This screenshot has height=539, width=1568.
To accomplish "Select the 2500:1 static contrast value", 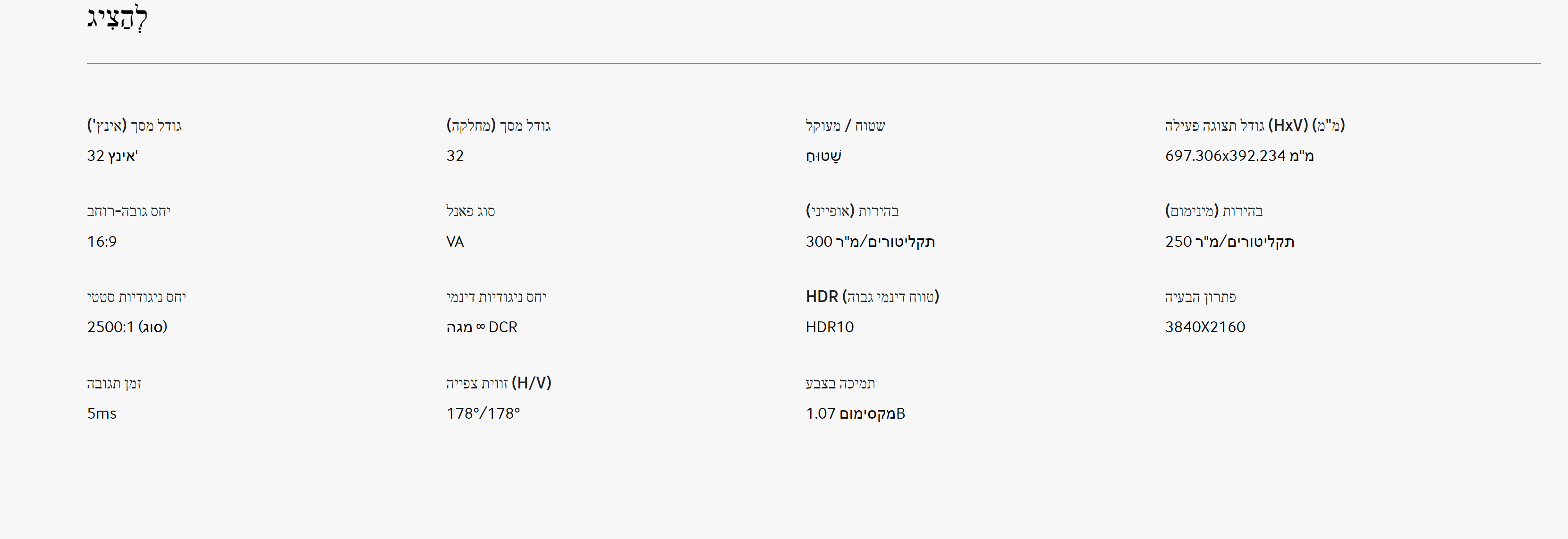I will pos(127,327).
